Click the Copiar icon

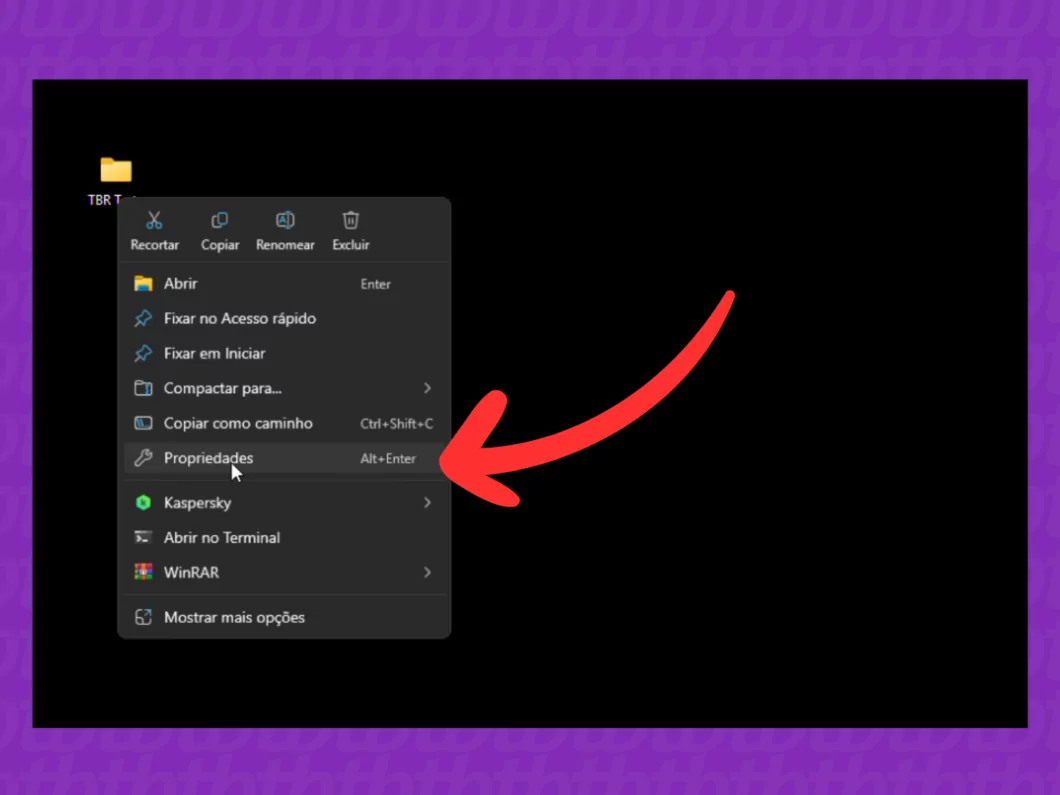[x=220, y=220]
